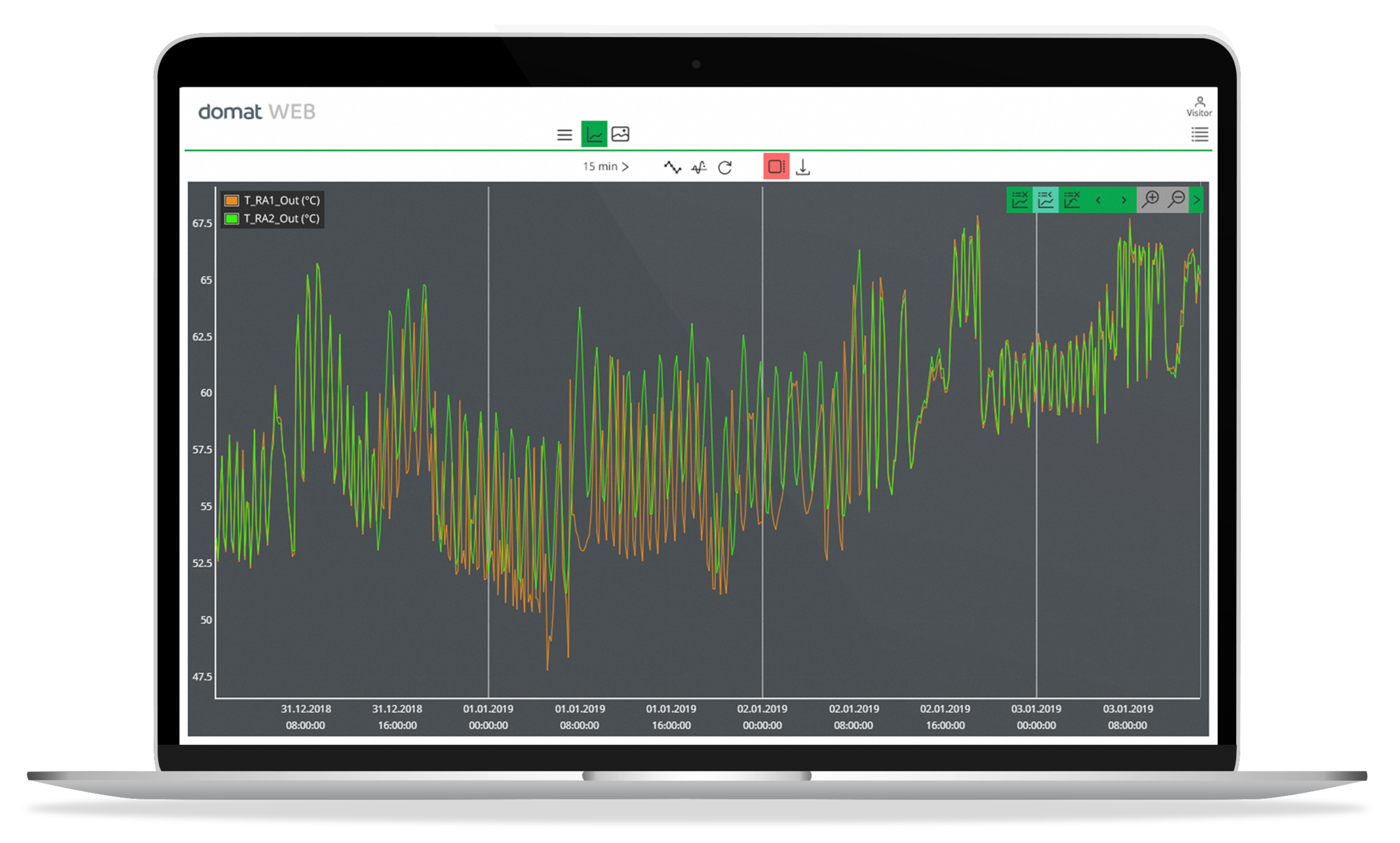Switch to the scheme image view icon

[x=621, y=133]
